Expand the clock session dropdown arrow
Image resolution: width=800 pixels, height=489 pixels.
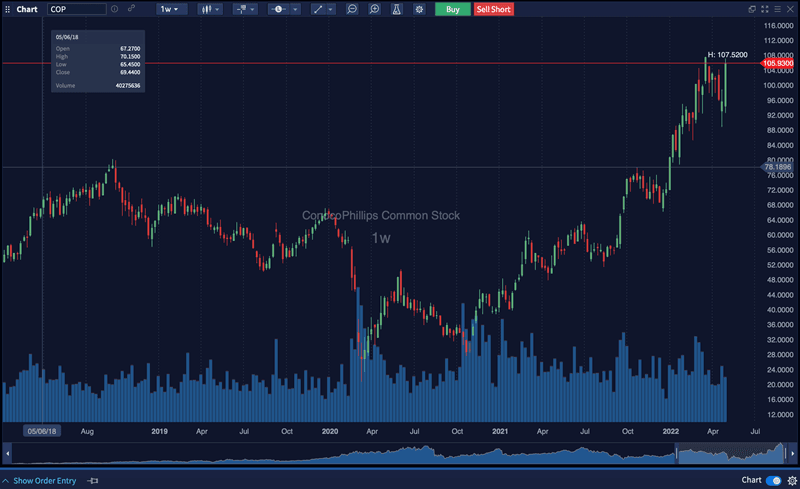295,9
